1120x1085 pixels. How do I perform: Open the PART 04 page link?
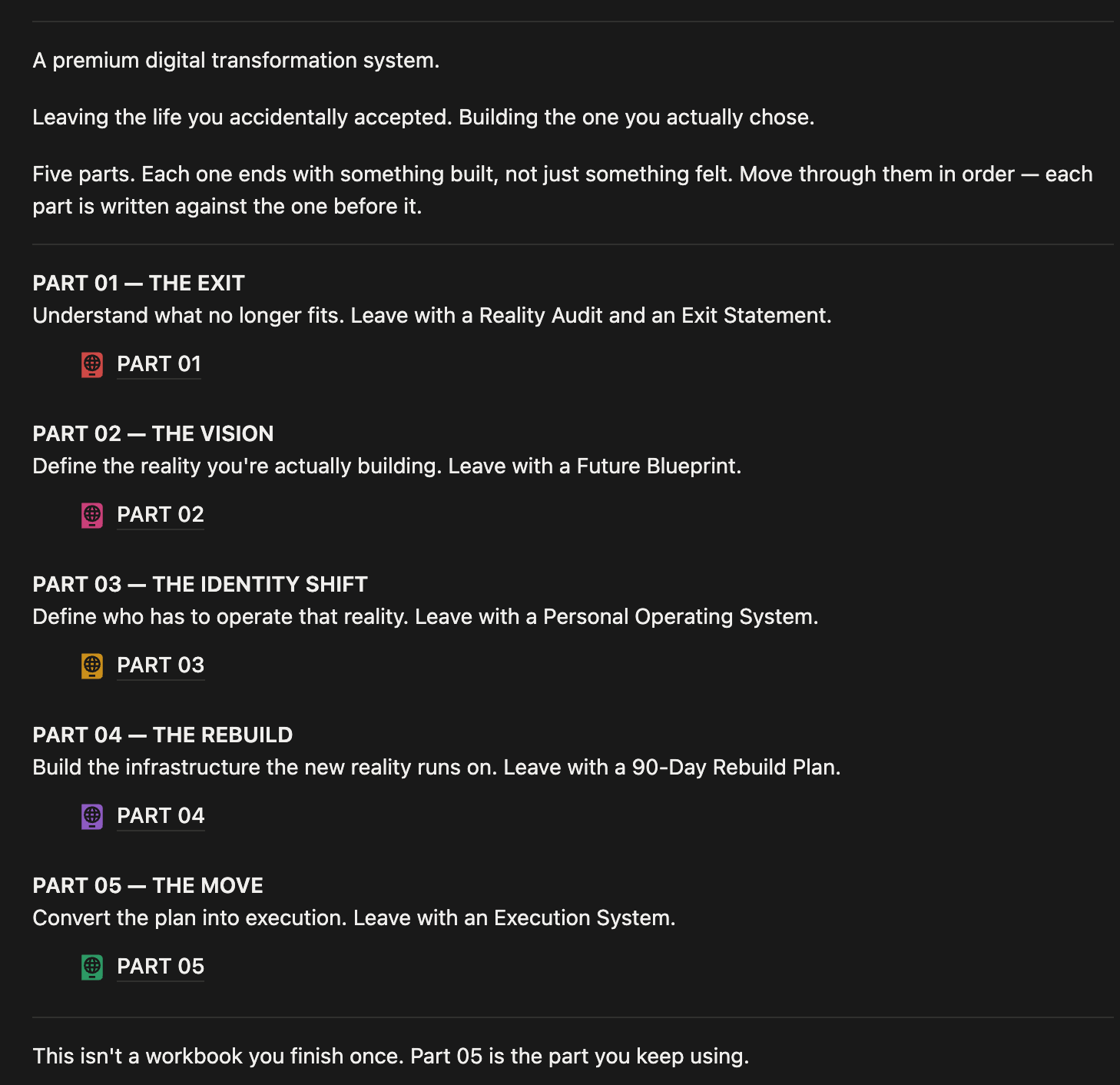click(161, 816)
